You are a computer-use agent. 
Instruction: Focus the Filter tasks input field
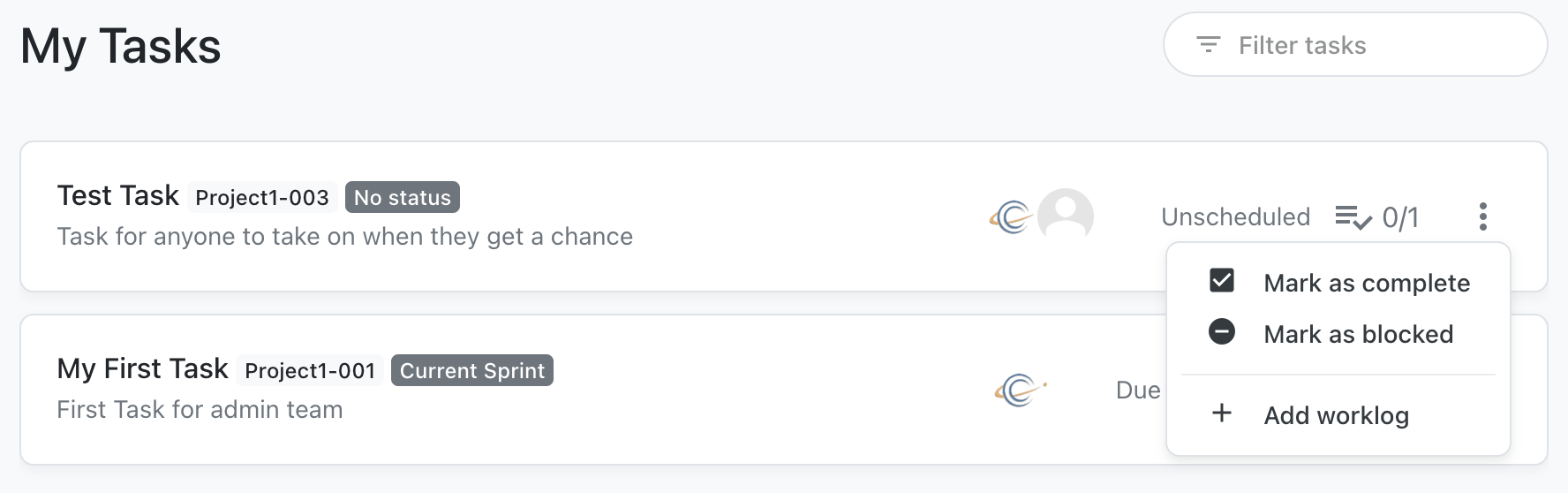[1355, 44]
